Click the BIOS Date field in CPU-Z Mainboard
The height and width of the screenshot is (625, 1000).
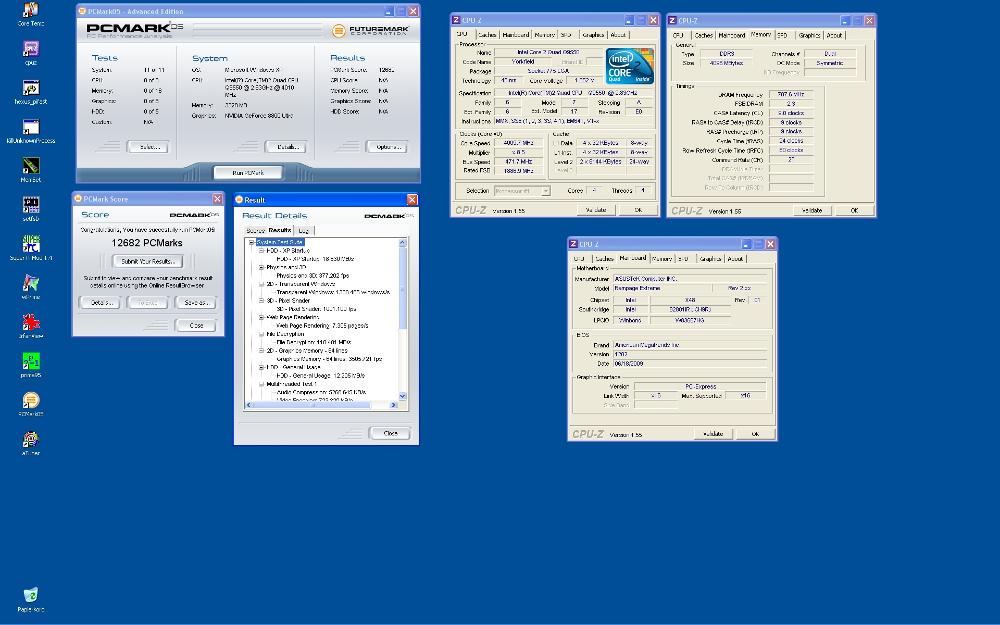click(689, 364)
